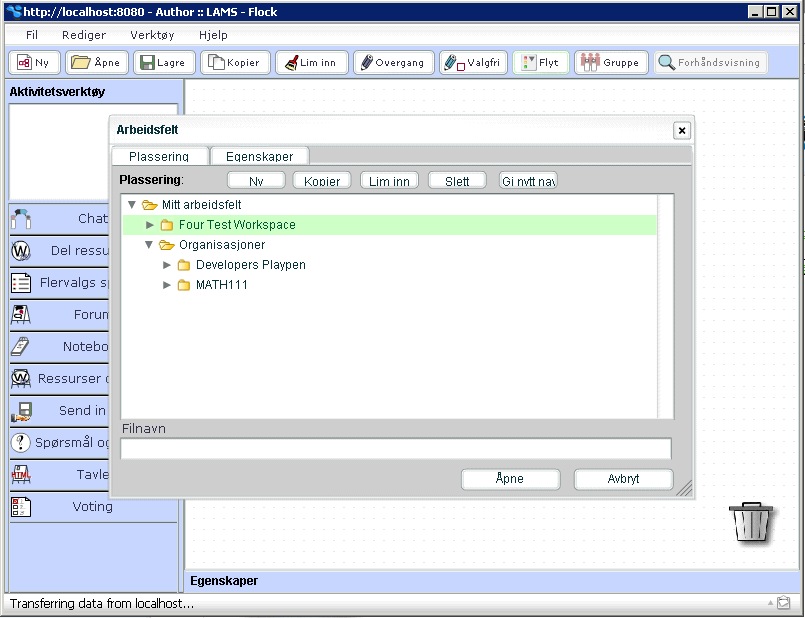This screenshot has height=618, width=805.
Task: Expand the Four Test Workspace folder
Action: point(150,225)
